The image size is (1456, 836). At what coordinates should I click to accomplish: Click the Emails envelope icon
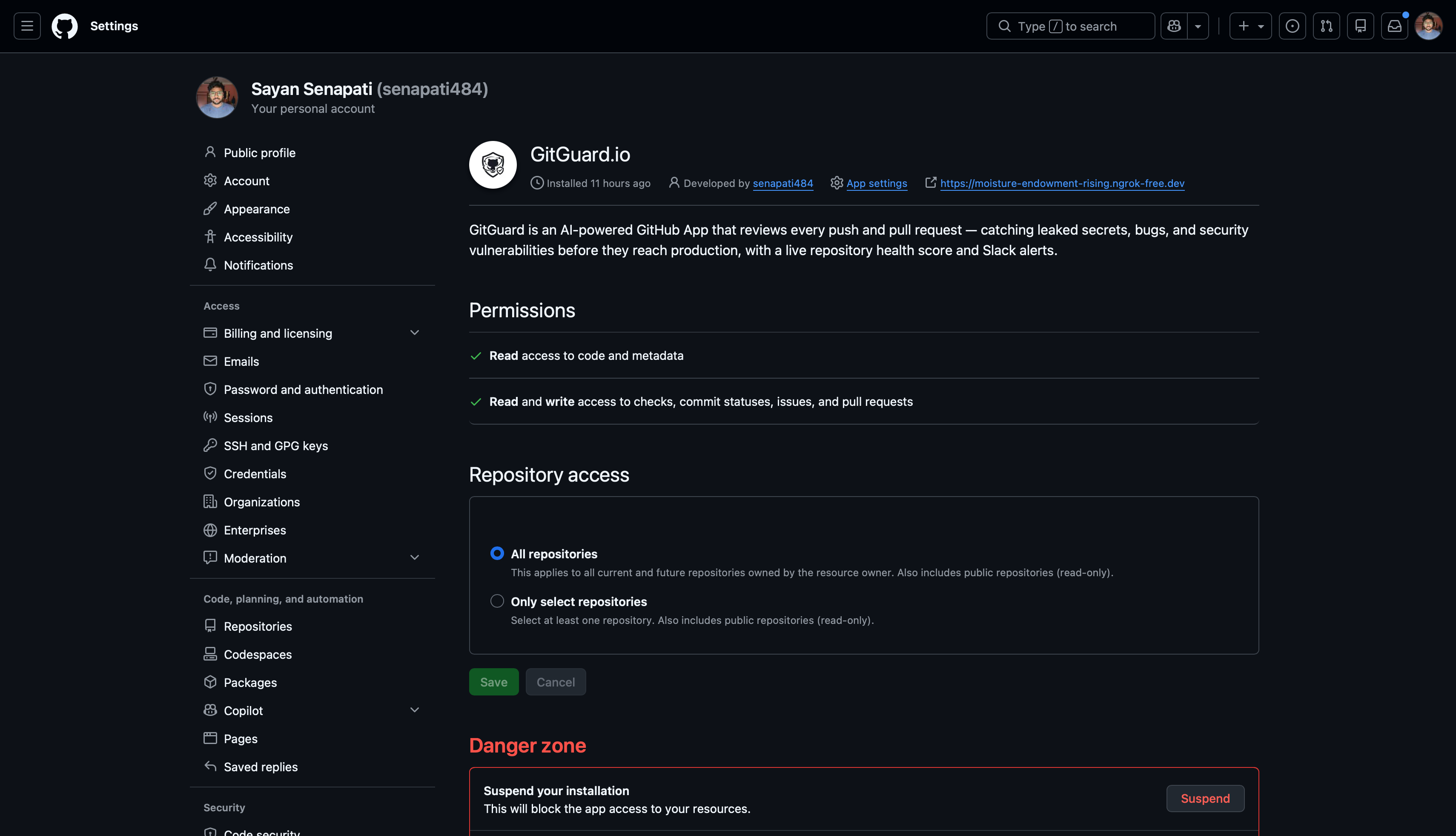[x=210, y=361]
